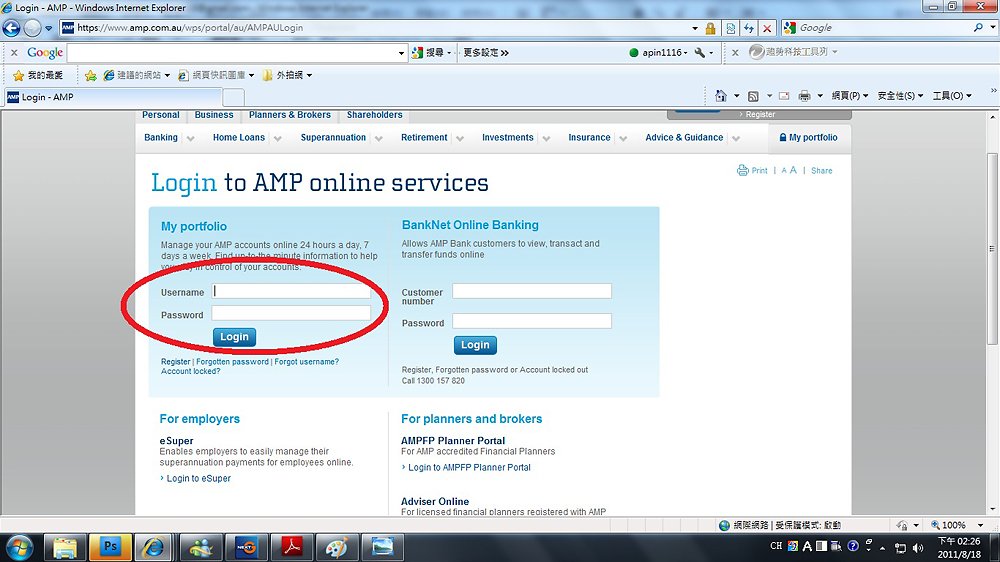This screenshot has width=1000, height=562.
Task: Open the Investments navigation item
Action: (508, 137)
